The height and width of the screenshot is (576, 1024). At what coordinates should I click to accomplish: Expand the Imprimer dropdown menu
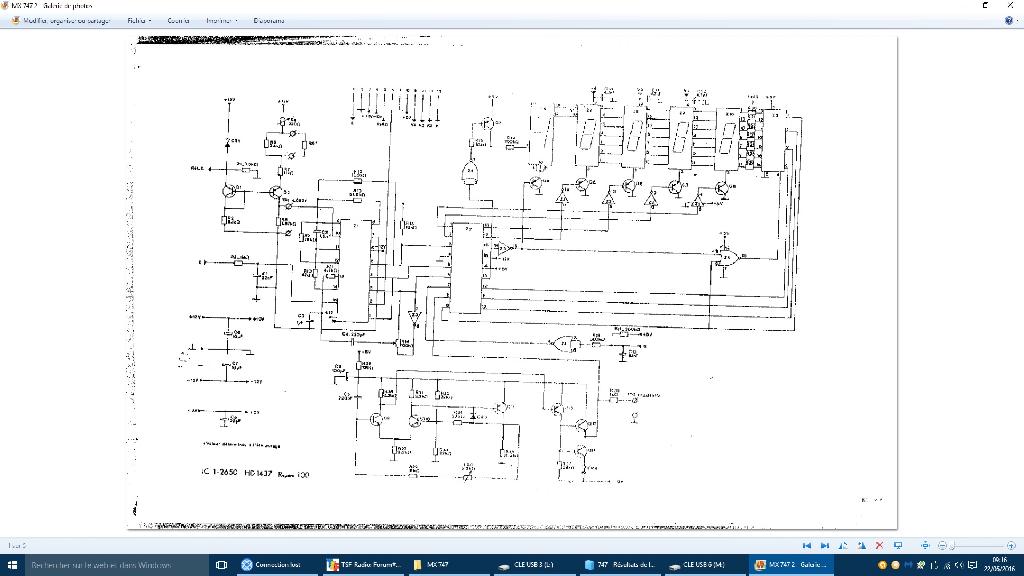pos(221,20)
